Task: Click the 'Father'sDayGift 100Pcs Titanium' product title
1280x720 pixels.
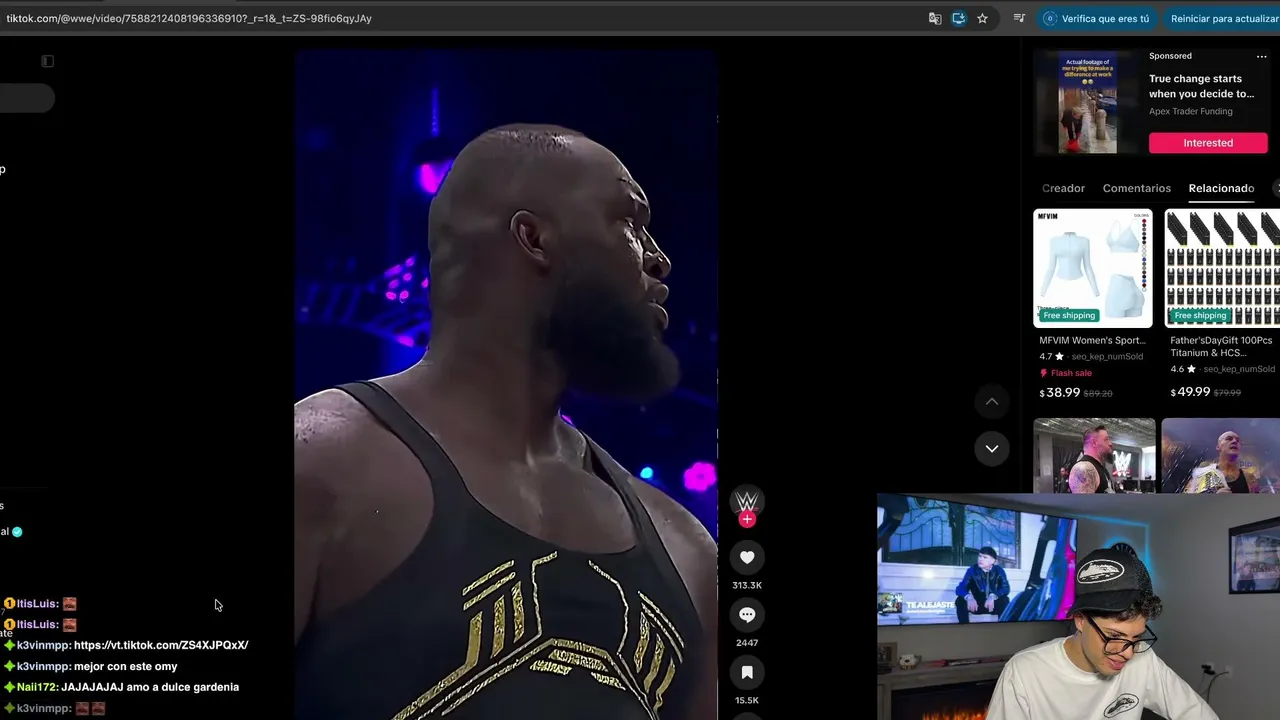Action: pos(1221,346)
